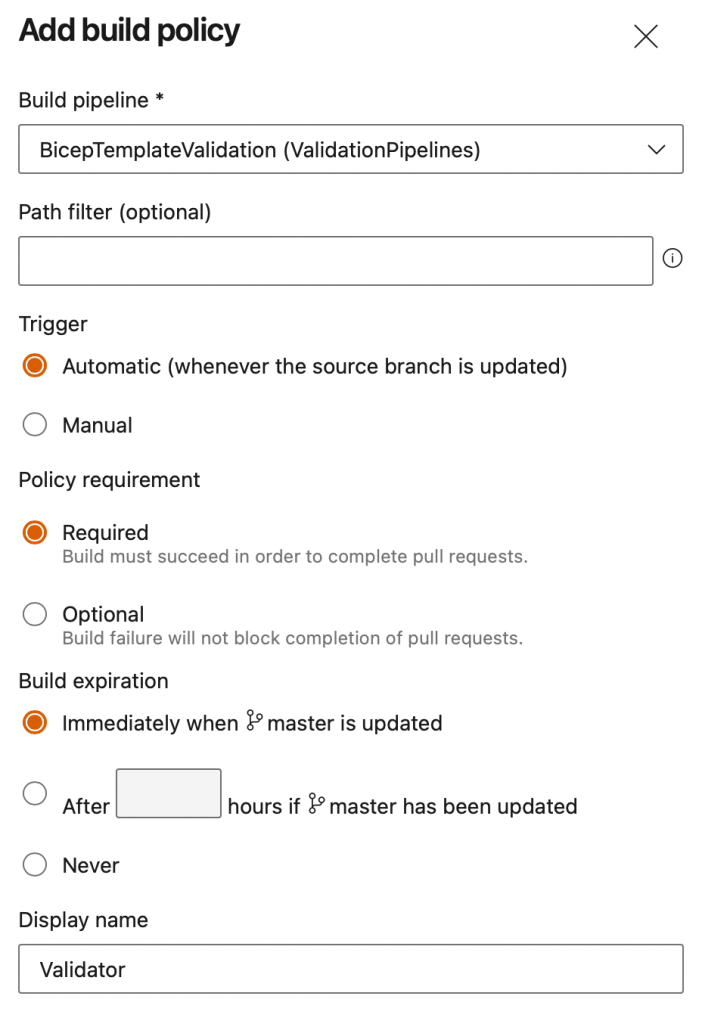Screen dimensions: 702x1024
Task: Close the Add build policy panel
Action: [646, 37]
